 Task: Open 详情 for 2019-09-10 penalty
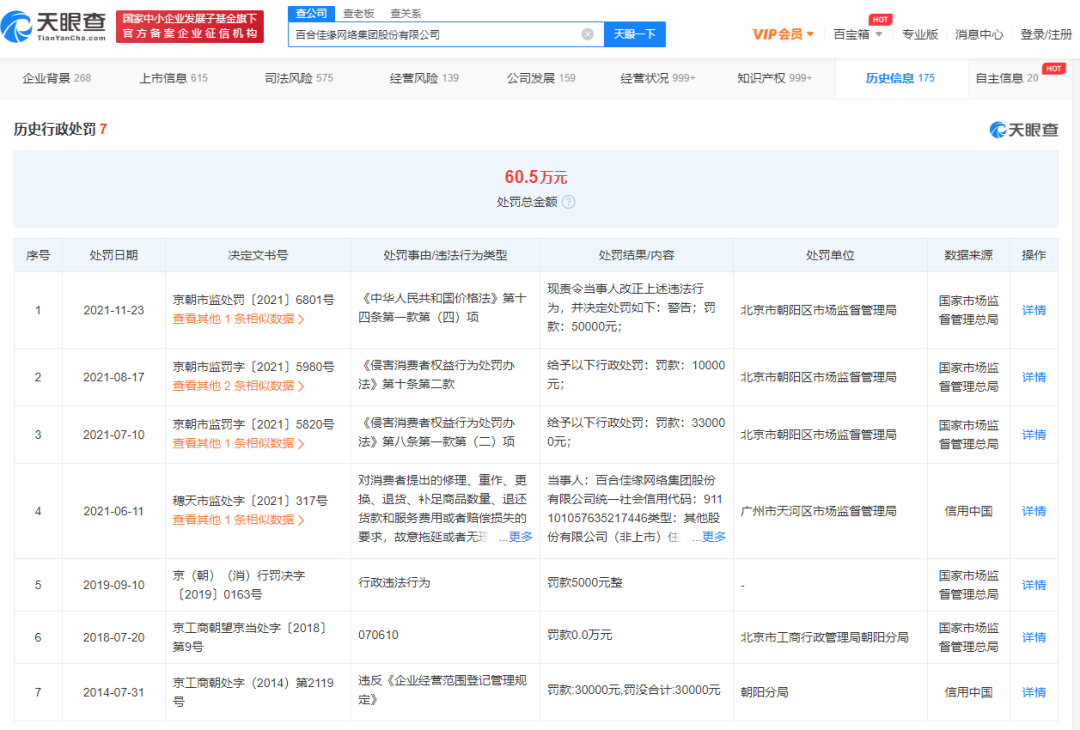coord(1034,585)
